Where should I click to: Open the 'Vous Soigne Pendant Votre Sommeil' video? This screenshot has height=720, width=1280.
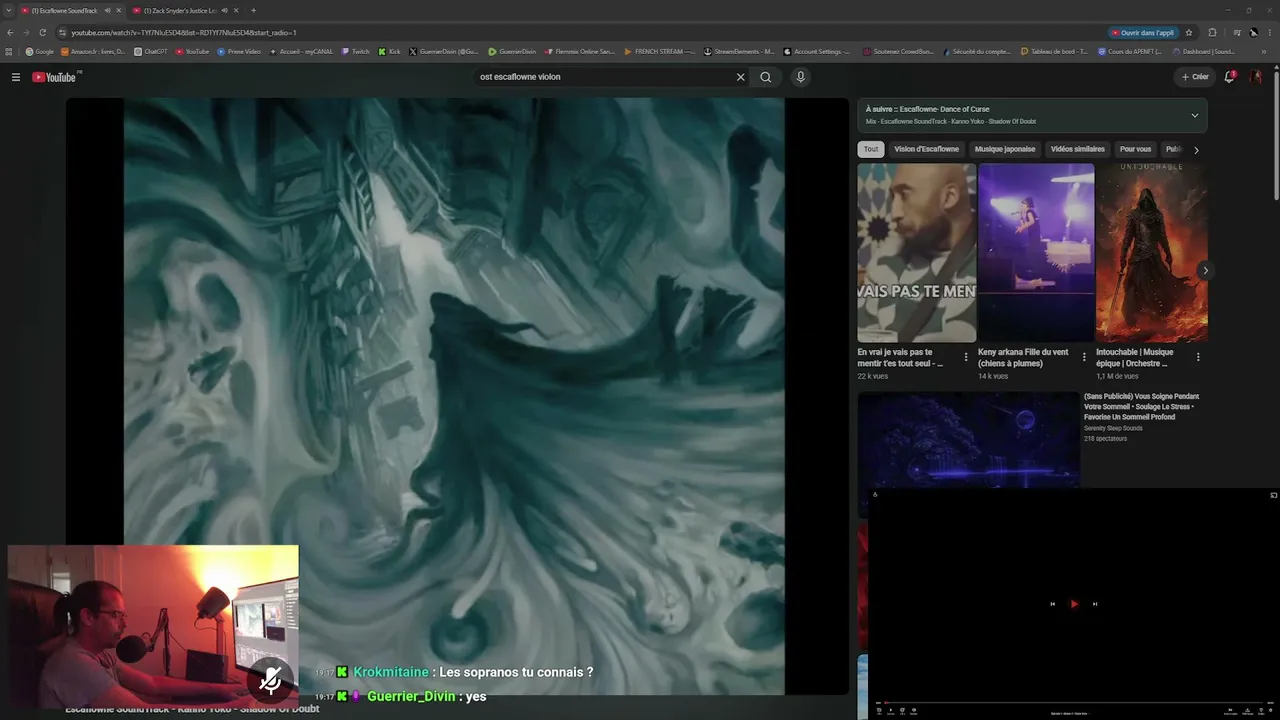pos(1141,406)
